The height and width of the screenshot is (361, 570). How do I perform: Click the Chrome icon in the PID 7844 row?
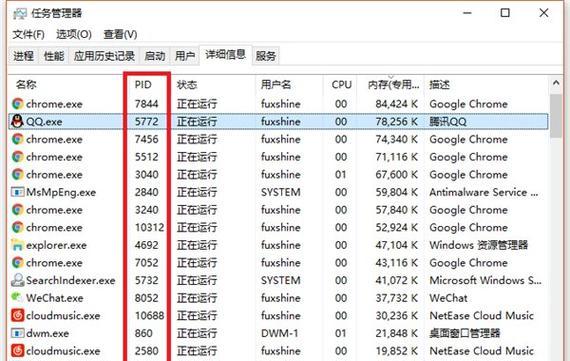pyautogui.click(x=17, y=104)
